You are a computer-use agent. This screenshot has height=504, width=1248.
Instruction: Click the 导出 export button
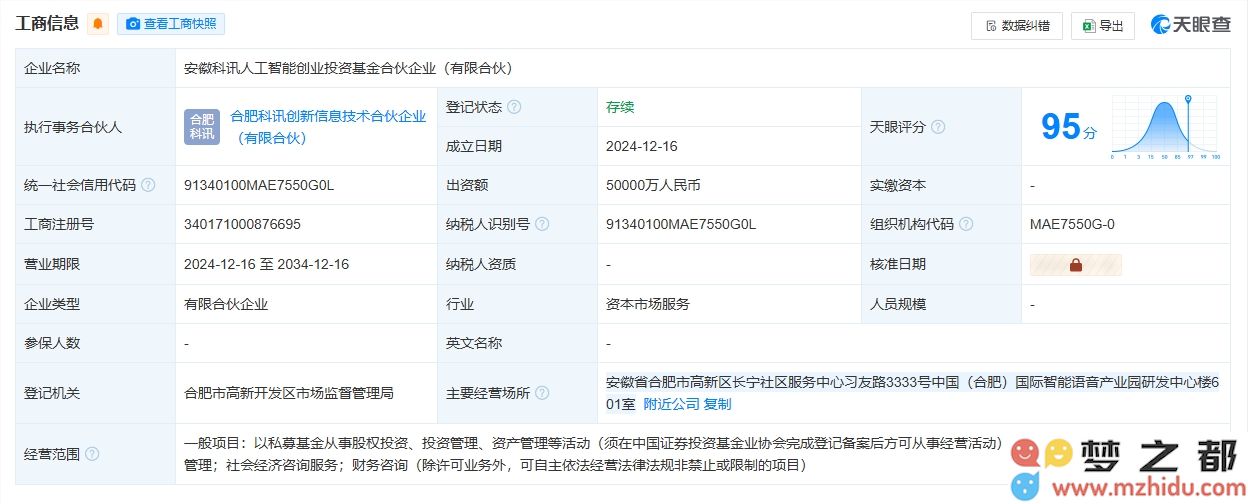click(1102, 26)
